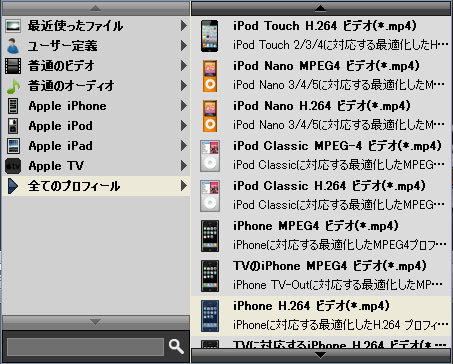
Task: Choose iPhone MPEG4 ビデオ profile
Action: [321, 236]
